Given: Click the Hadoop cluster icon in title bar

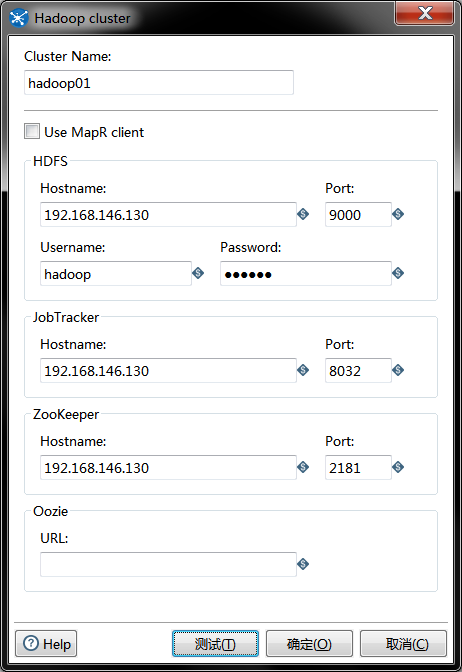Looking at the screenshot, I should click(19, 18).
